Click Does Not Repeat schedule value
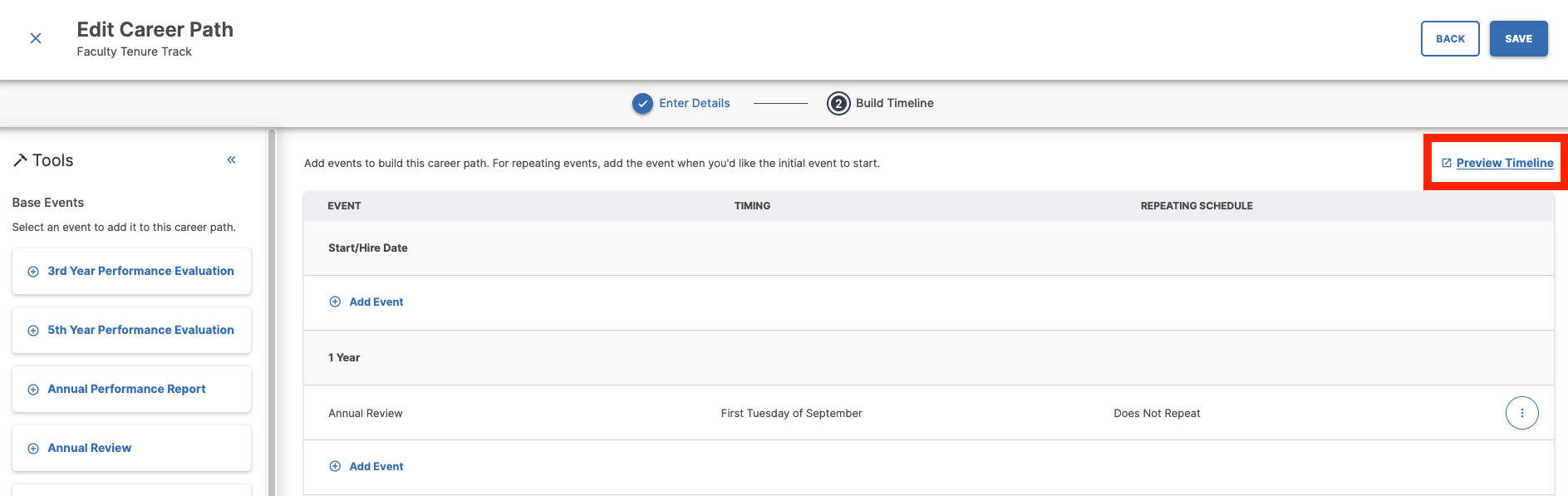 [x=1157, y=413]
